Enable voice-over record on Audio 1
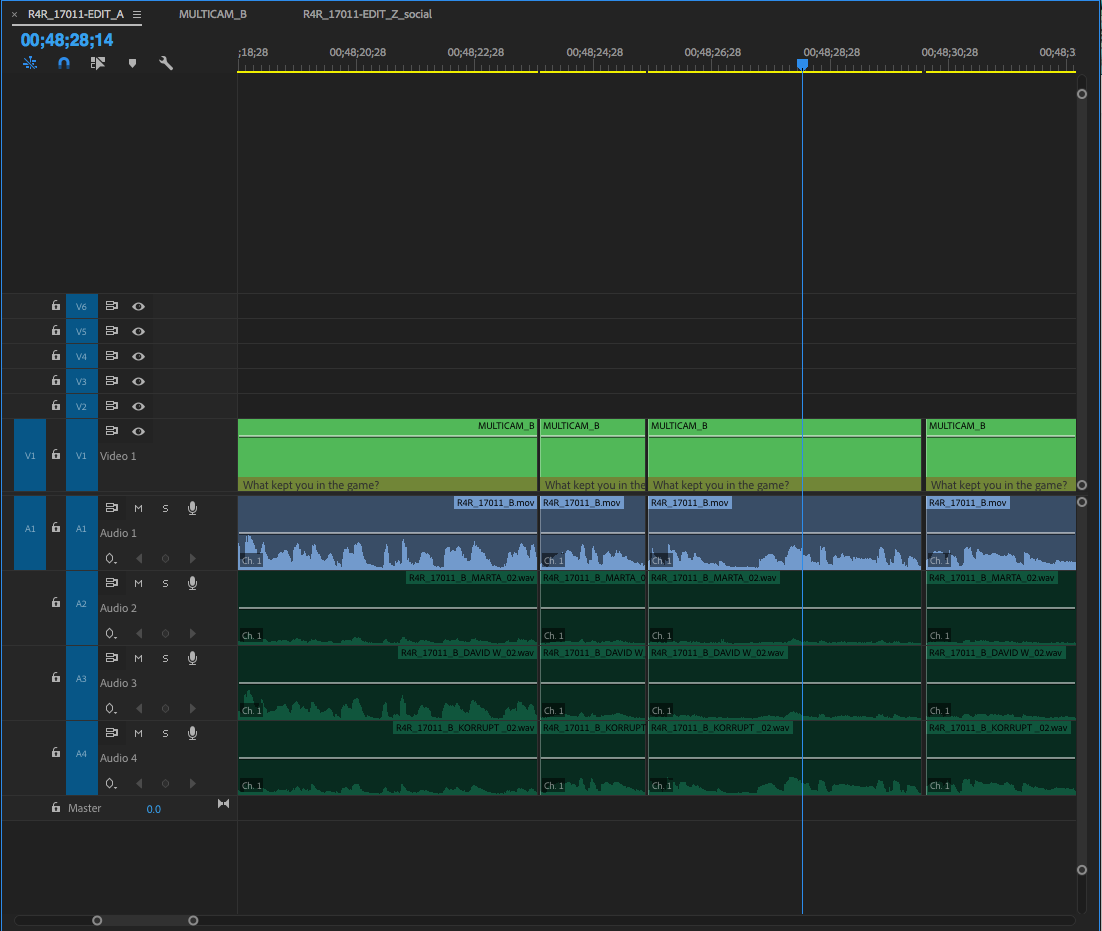This screenshot has width=1102, height=931. (x=192, y=508)
